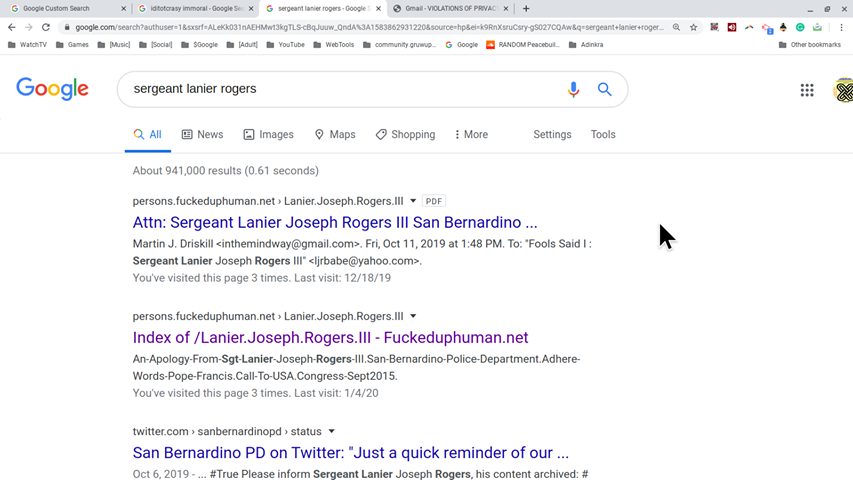Expand dropdown arrow beside first PDF result
The width and height of the screenshot is (853, 480).
(x=413, y=201)
